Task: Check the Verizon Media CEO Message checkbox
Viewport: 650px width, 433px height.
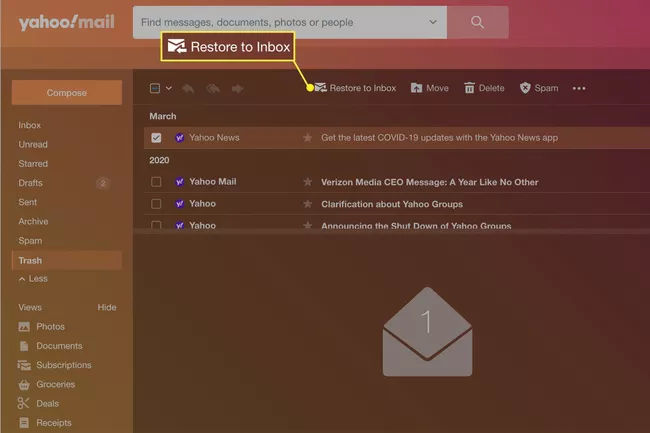Action: pos(156,181)
